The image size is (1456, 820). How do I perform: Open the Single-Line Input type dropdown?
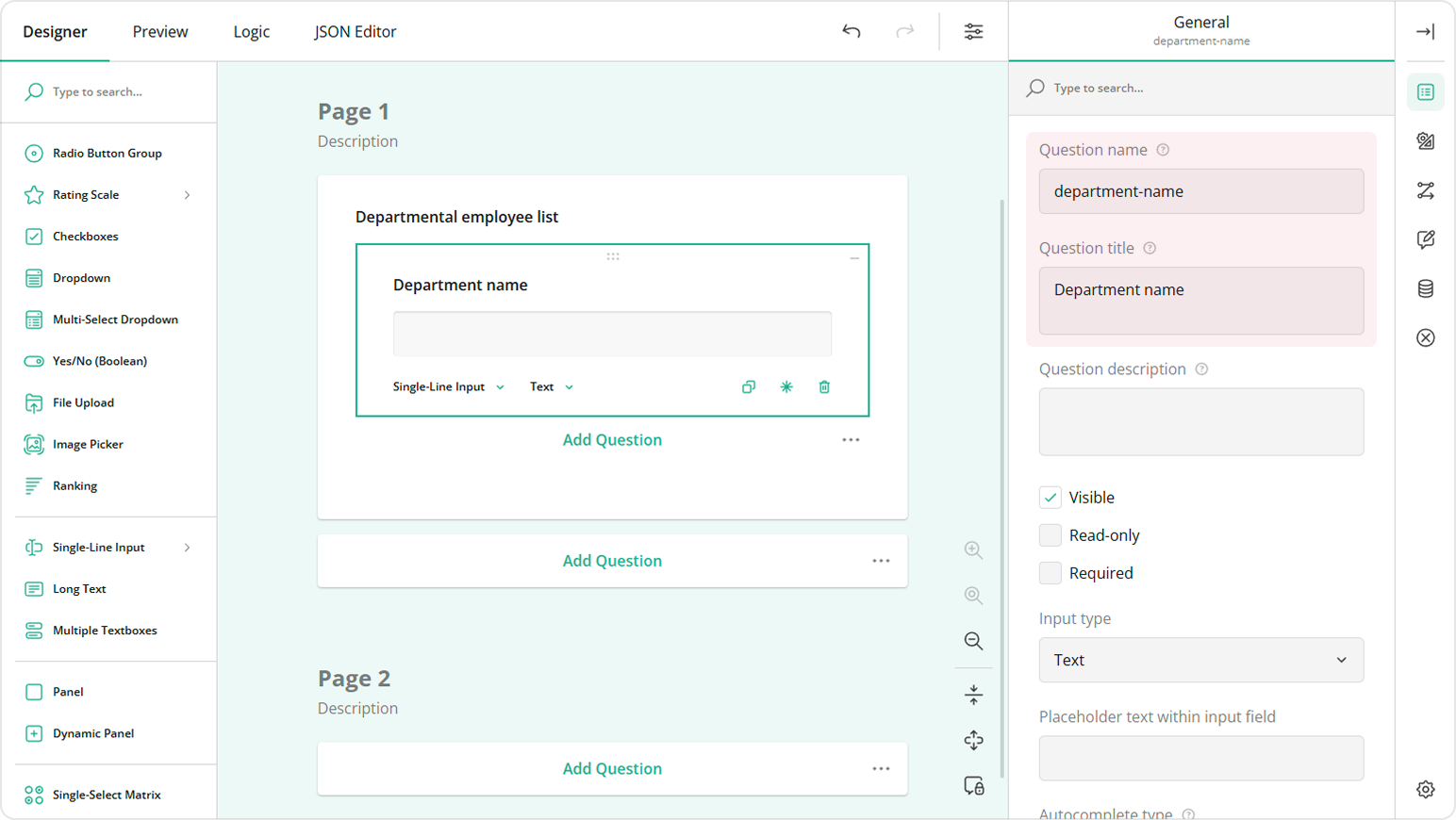pyautogui.click(x=446, y=386)
